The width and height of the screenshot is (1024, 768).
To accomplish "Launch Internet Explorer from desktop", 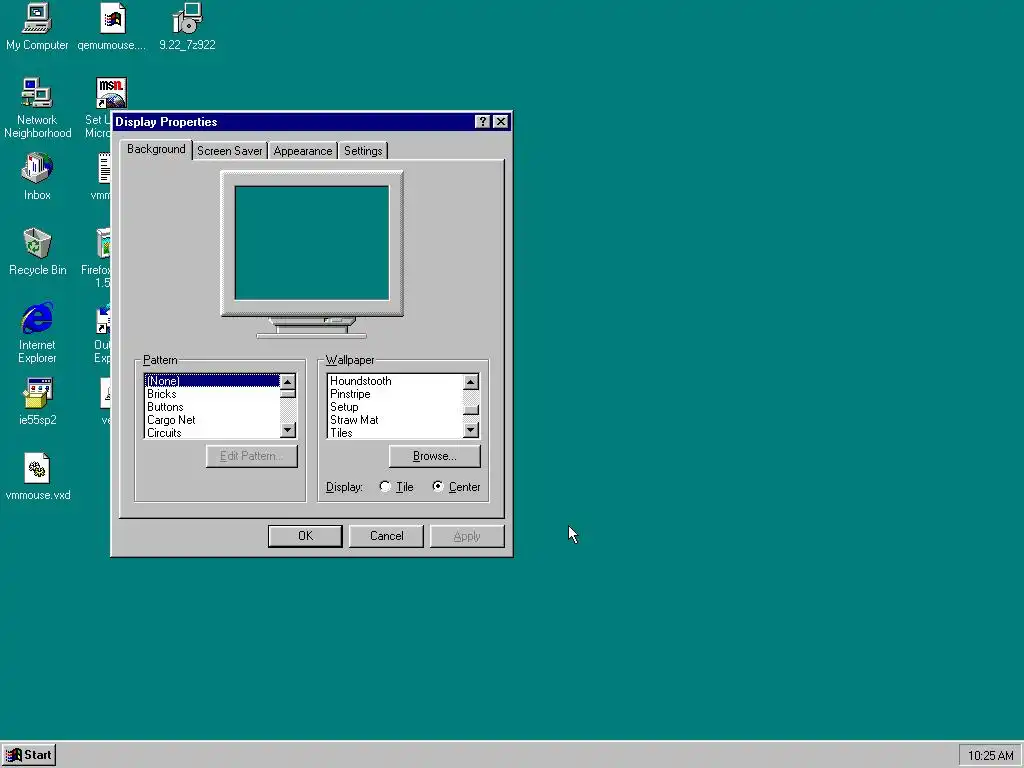I will click(37, 332).
